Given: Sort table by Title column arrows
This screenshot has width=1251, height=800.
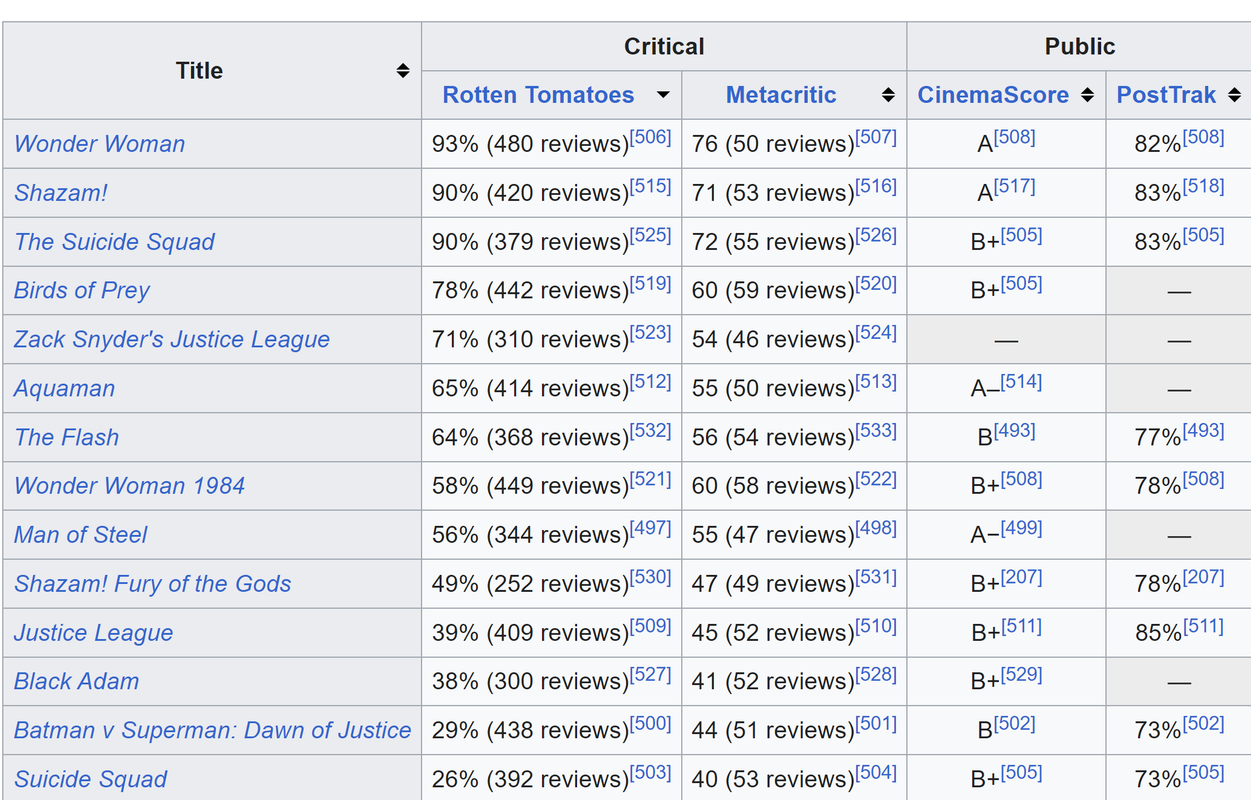Looking at the screenshot, I should click(402, 71).
